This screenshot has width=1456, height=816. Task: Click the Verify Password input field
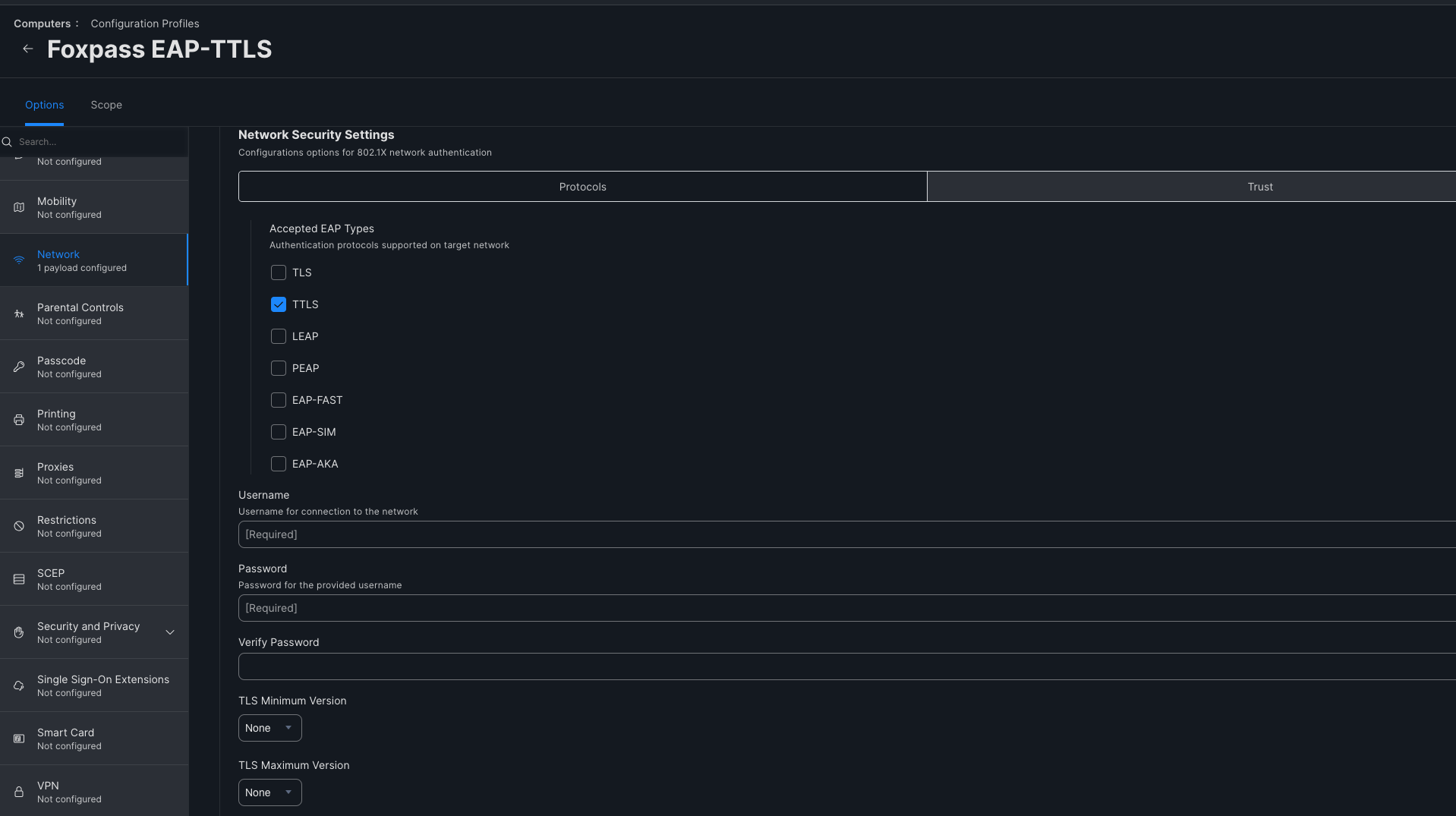pos(846,666)
